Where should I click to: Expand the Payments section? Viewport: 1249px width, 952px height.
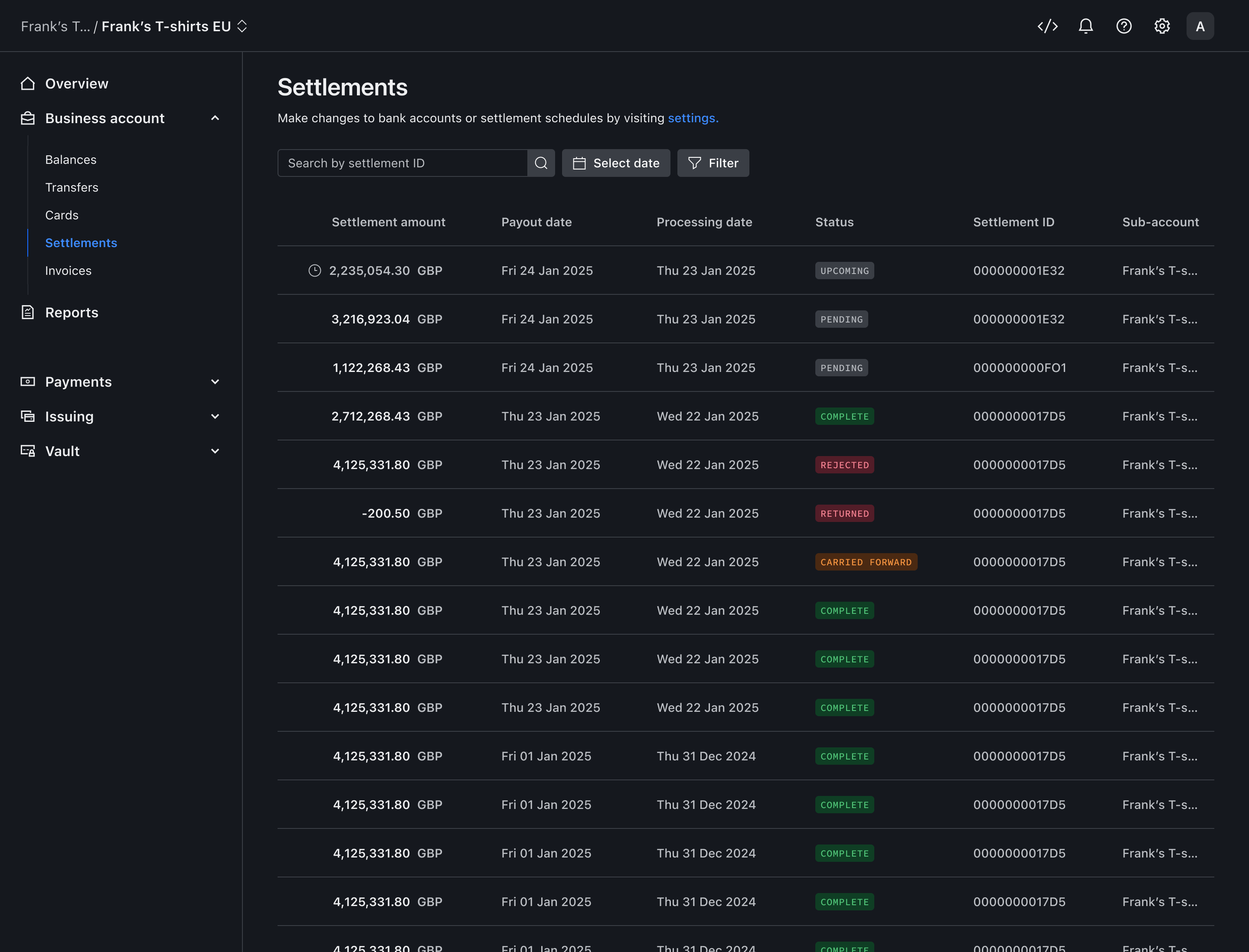215,381
